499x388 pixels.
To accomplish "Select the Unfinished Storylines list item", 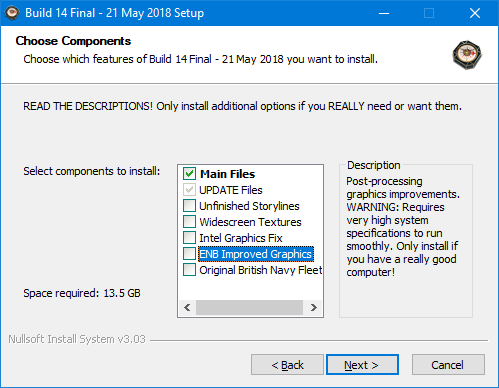I will tap(249, 206).
